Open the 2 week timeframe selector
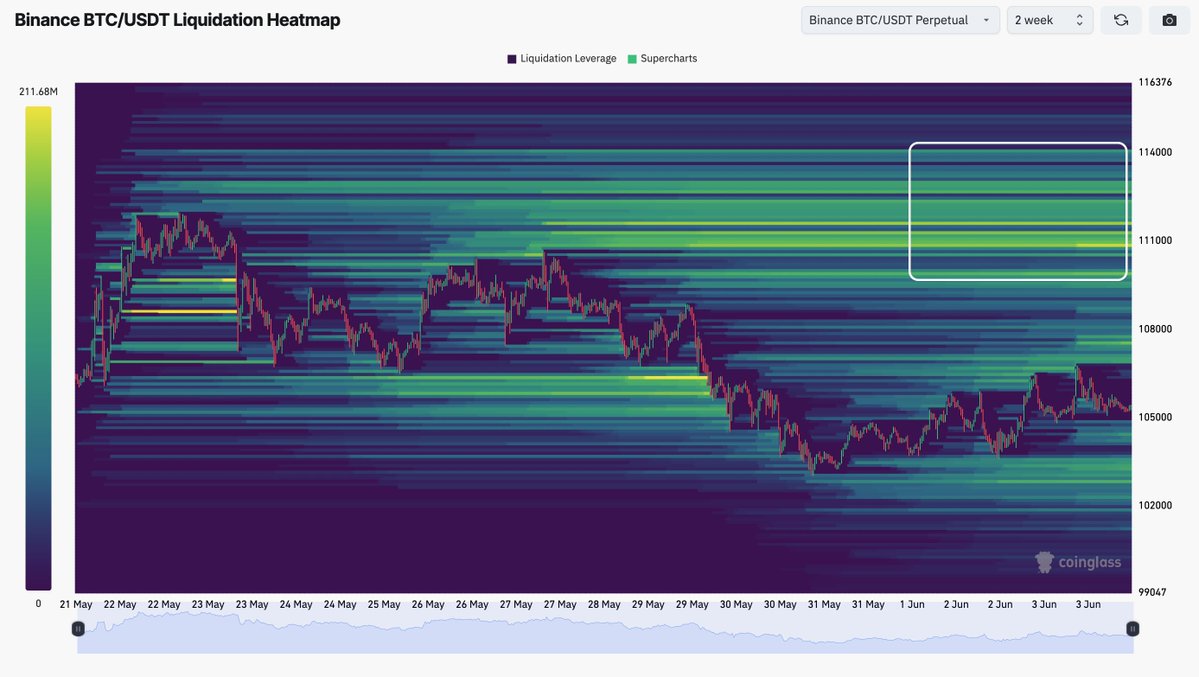The height and width of the screenshot is (677, 1199). tap(1049, 21)
